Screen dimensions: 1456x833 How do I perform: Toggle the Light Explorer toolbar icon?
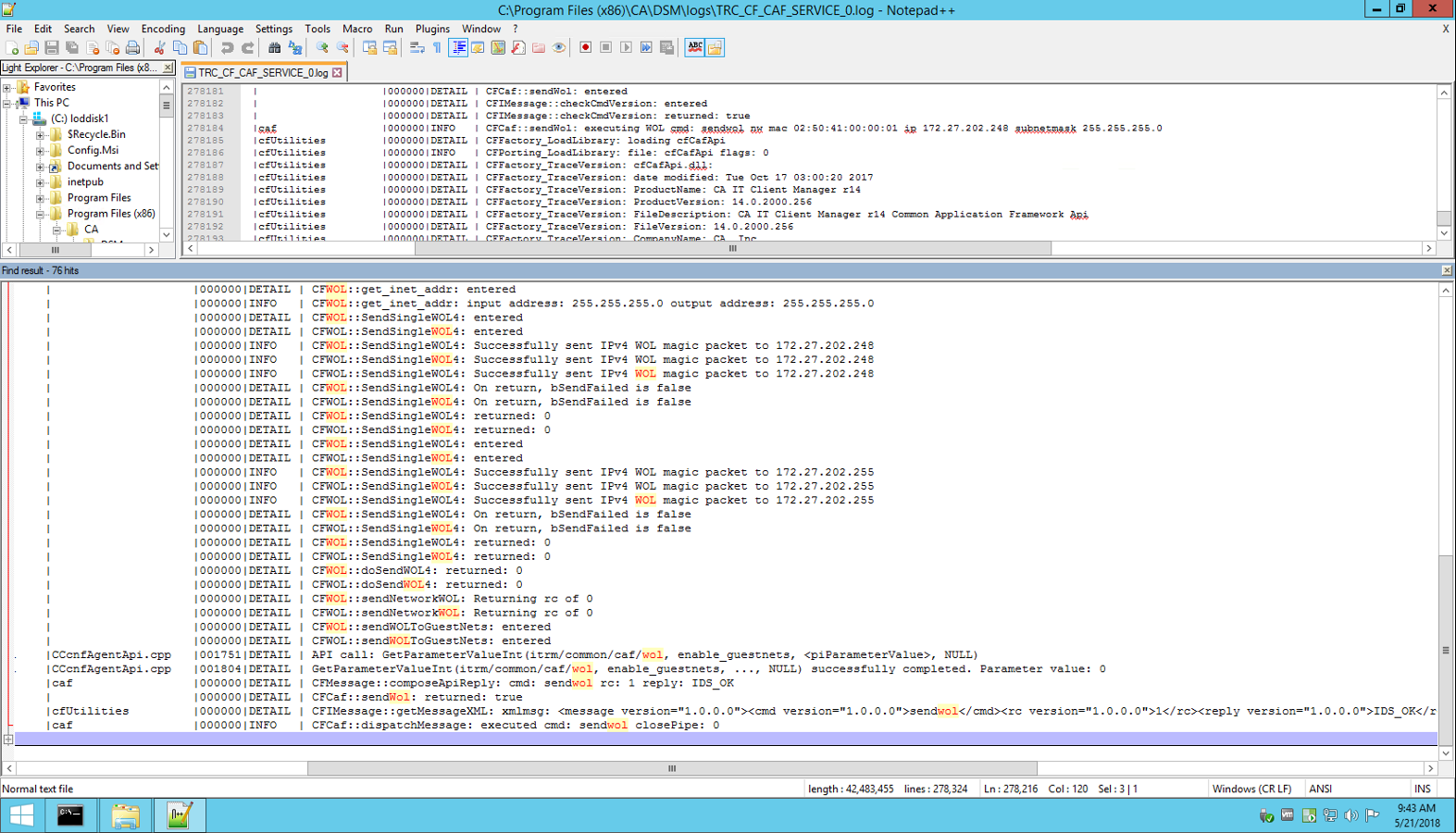(x=715, y=47)
